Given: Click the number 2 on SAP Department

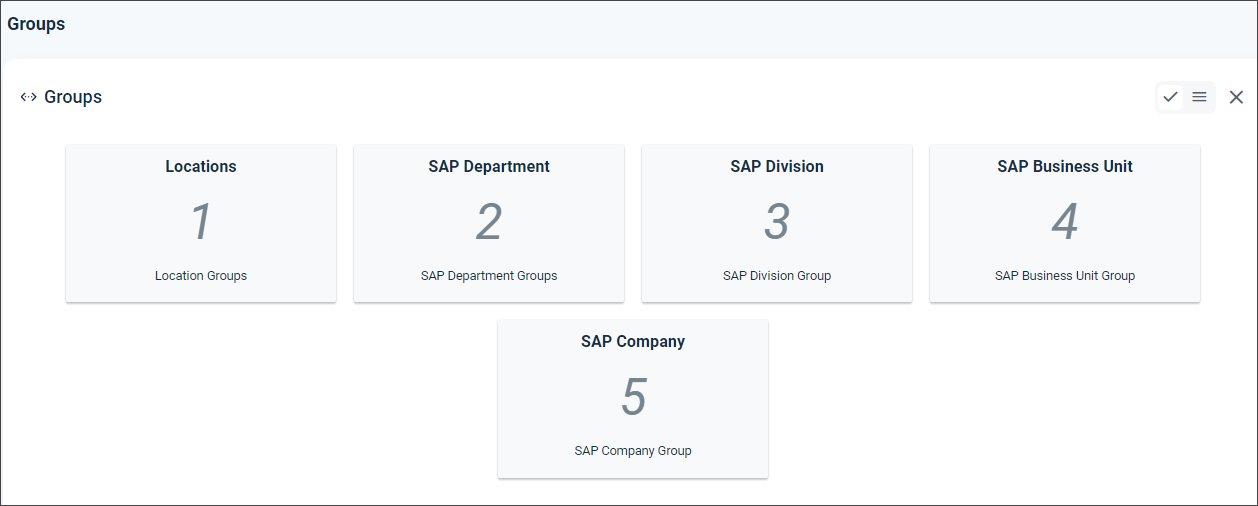Looking at the screenshot, I should tap(489, 222).
